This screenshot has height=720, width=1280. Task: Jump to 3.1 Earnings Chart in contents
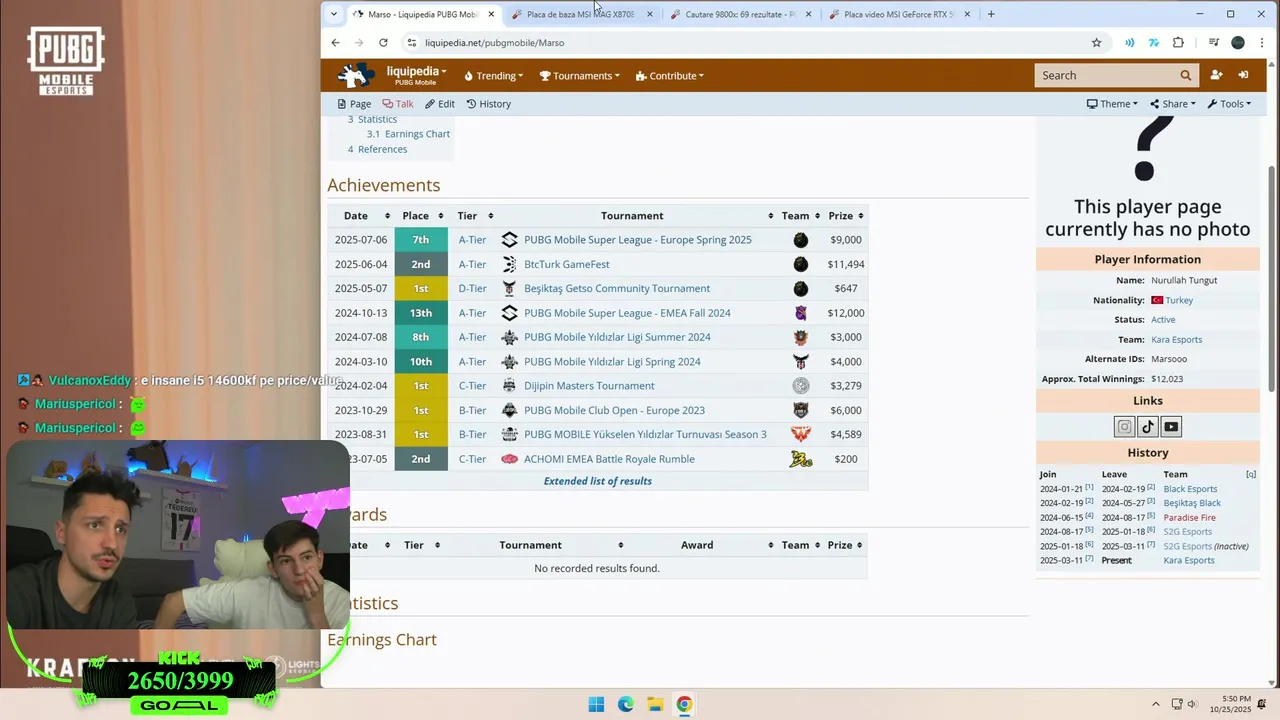coord(408,134)
